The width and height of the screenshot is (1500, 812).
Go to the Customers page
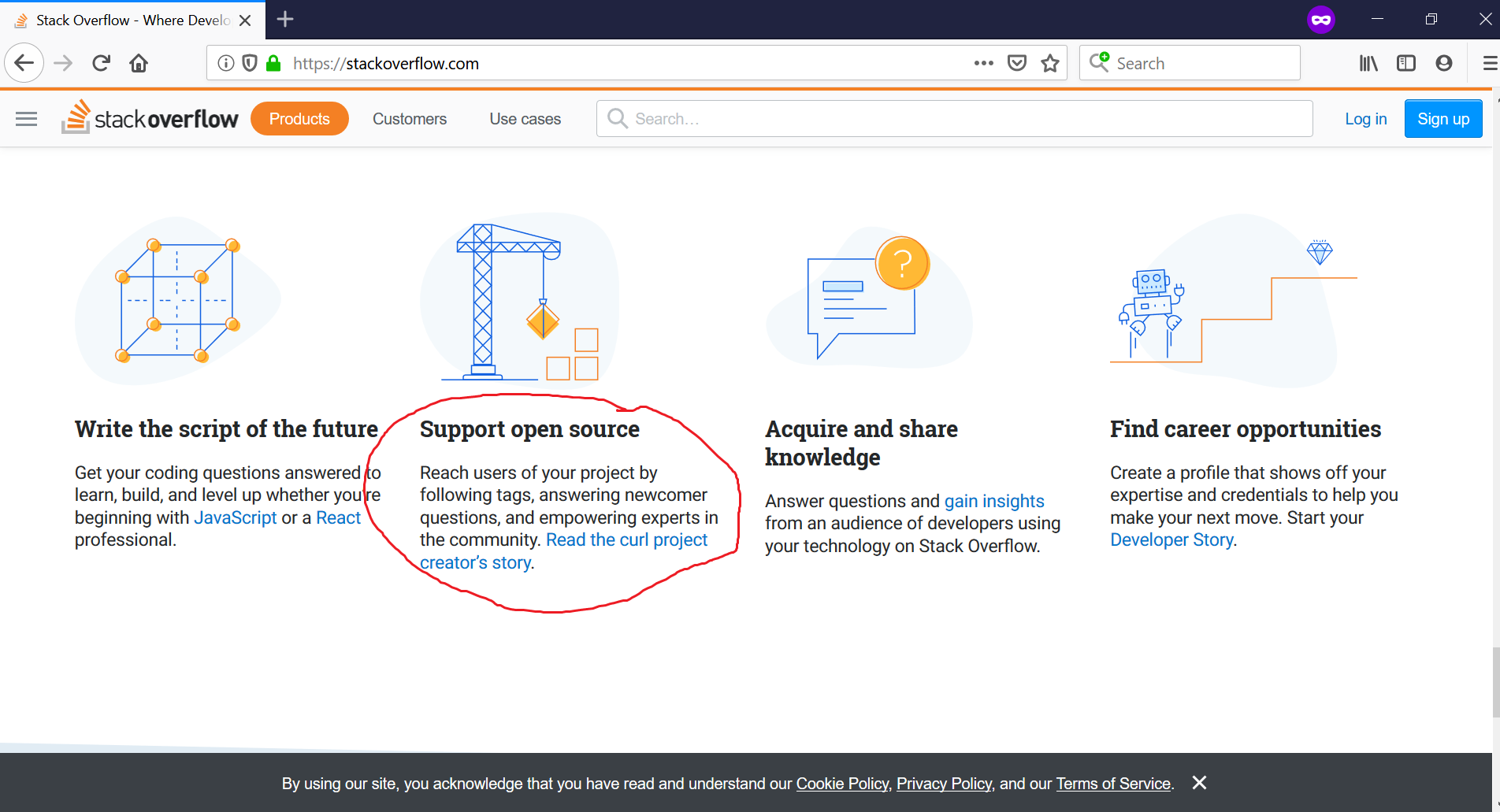point(409,119)
